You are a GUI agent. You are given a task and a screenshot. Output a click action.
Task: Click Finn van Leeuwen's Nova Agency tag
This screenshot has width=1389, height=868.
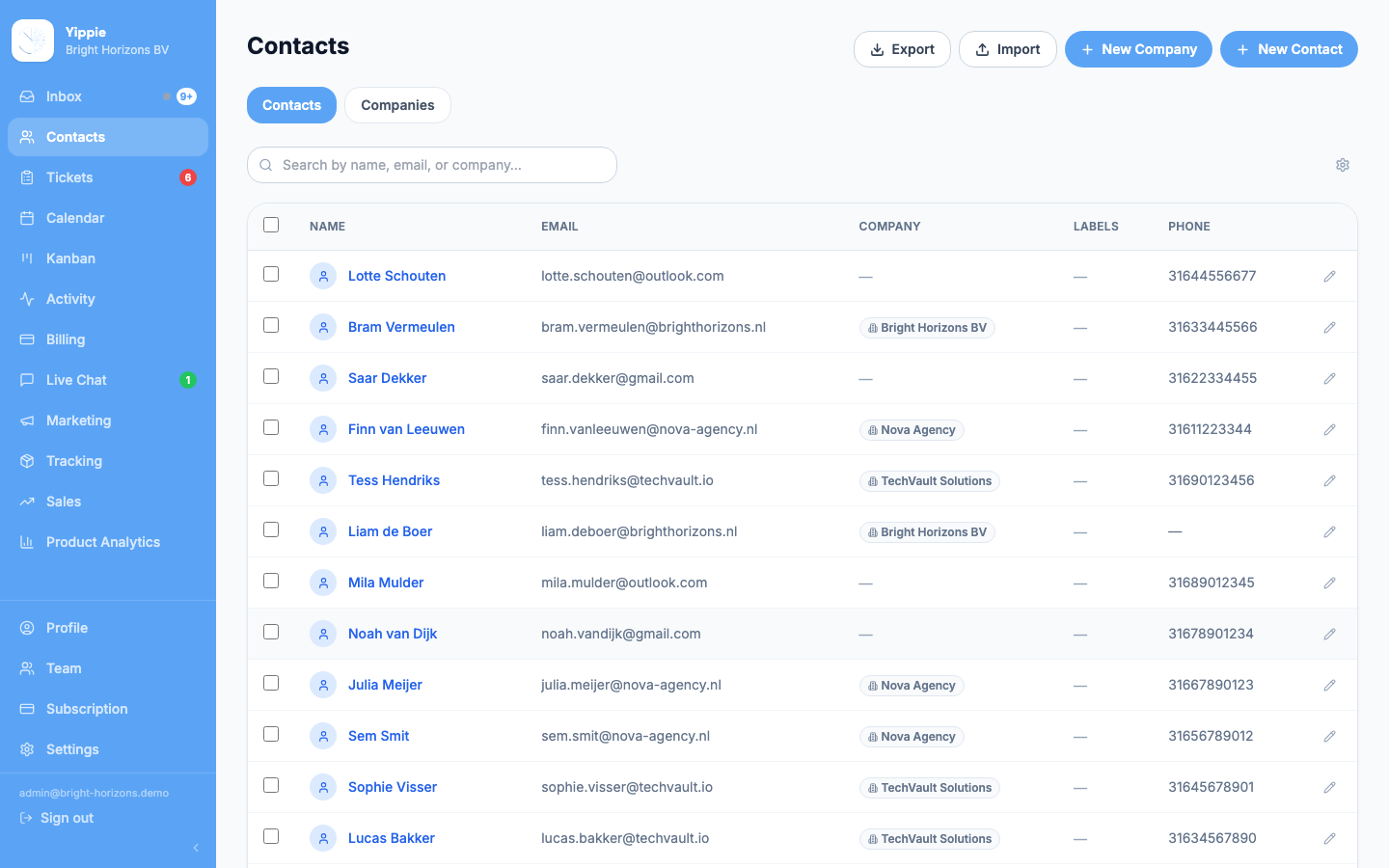(912, 430)
